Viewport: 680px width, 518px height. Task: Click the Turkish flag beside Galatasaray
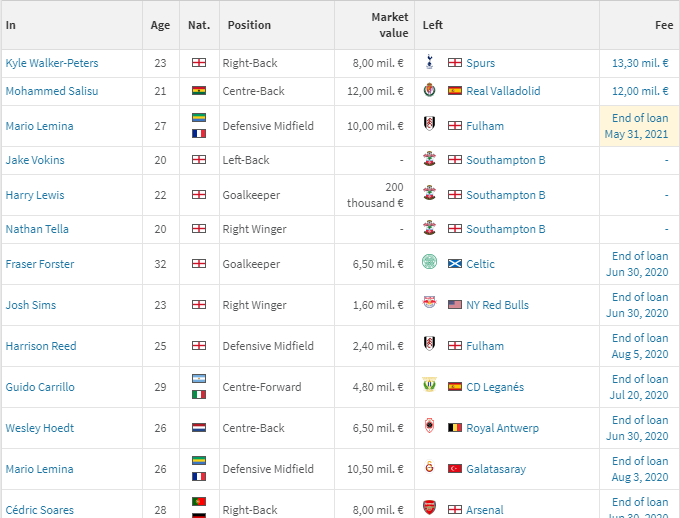(x=455, y=469)
